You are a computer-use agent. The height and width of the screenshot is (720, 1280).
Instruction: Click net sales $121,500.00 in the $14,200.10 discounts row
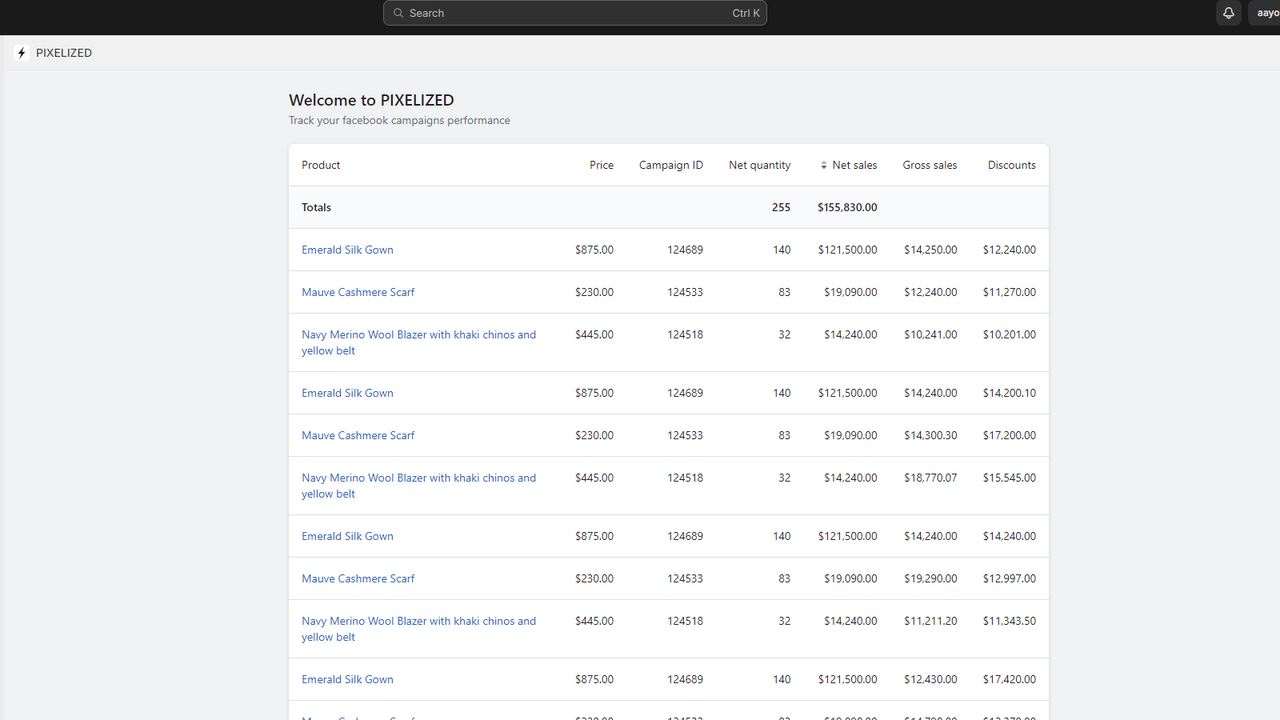(x=847, y=393)
